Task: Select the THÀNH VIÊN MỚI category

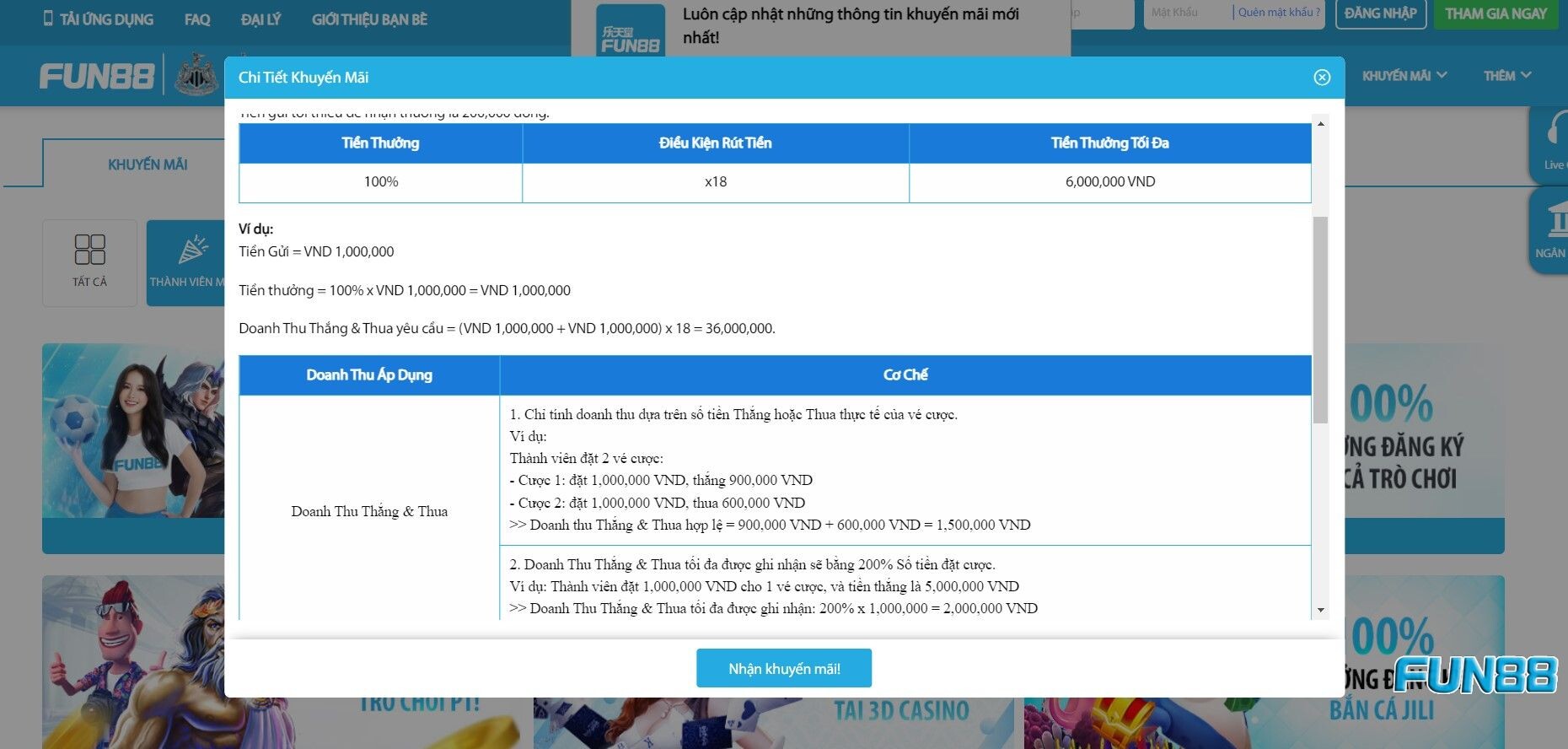Action: coord(186,262)
